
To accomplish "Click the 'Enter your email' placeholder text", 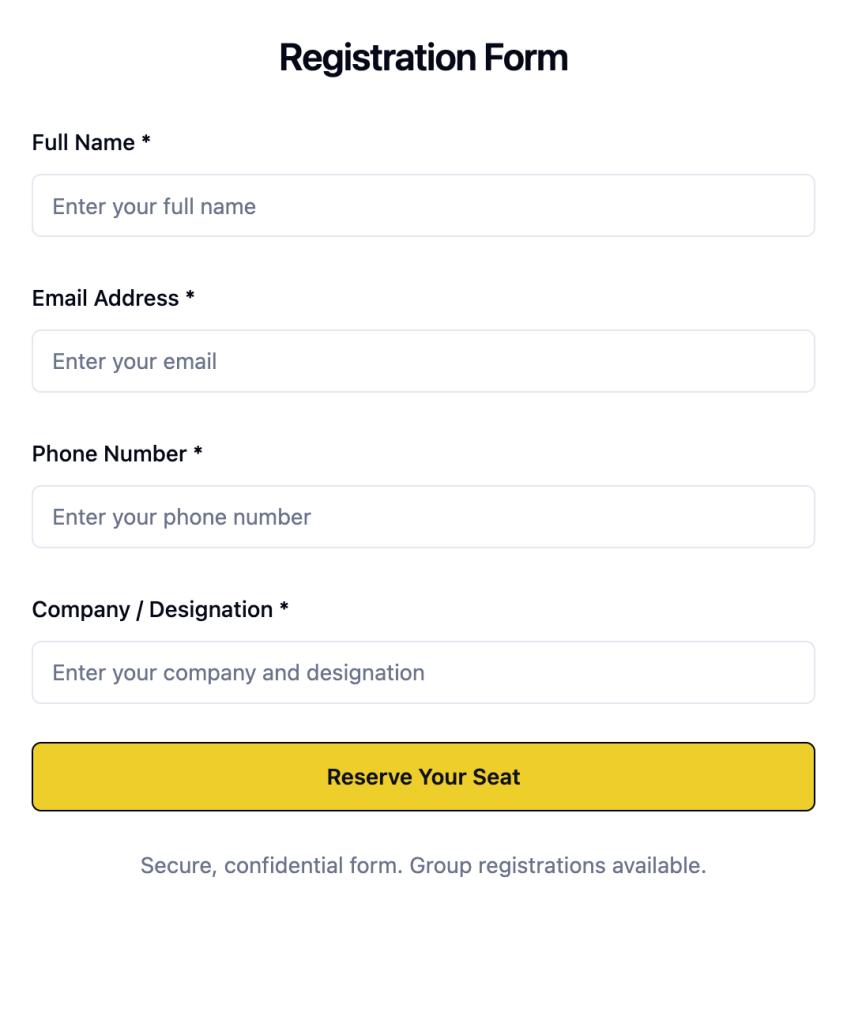I will pyautogui.click(x=134, y=362).
